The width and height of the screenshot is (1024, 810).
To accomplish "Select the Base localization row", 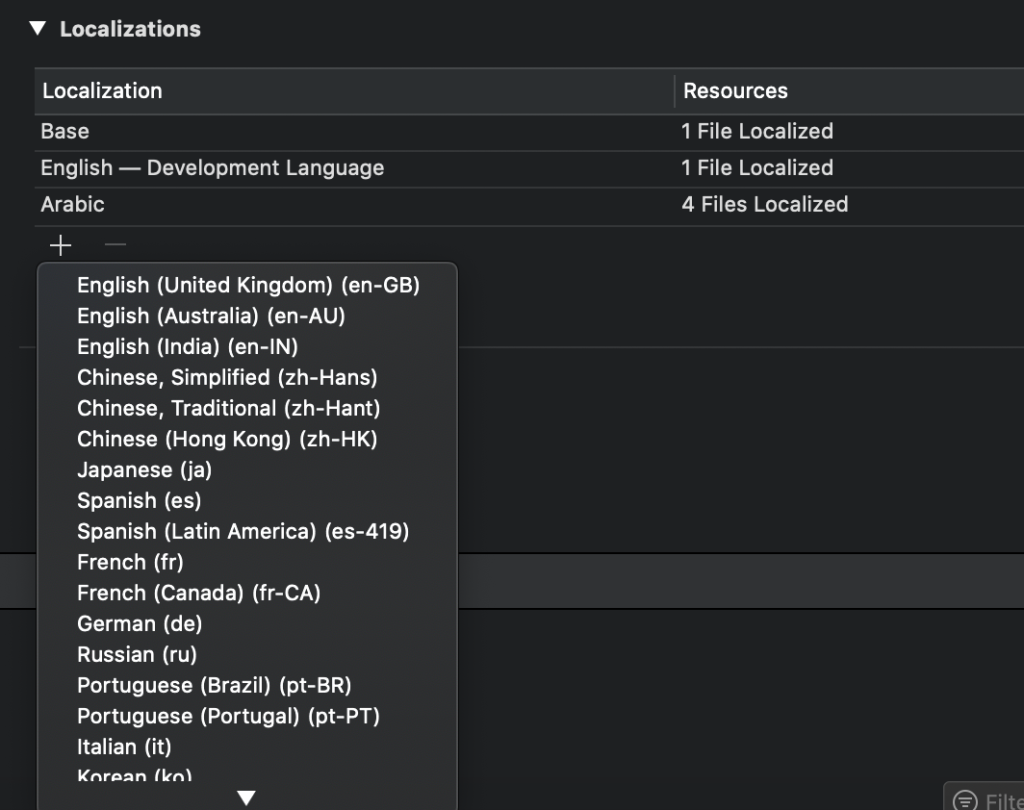I will [x=529, y=132].
